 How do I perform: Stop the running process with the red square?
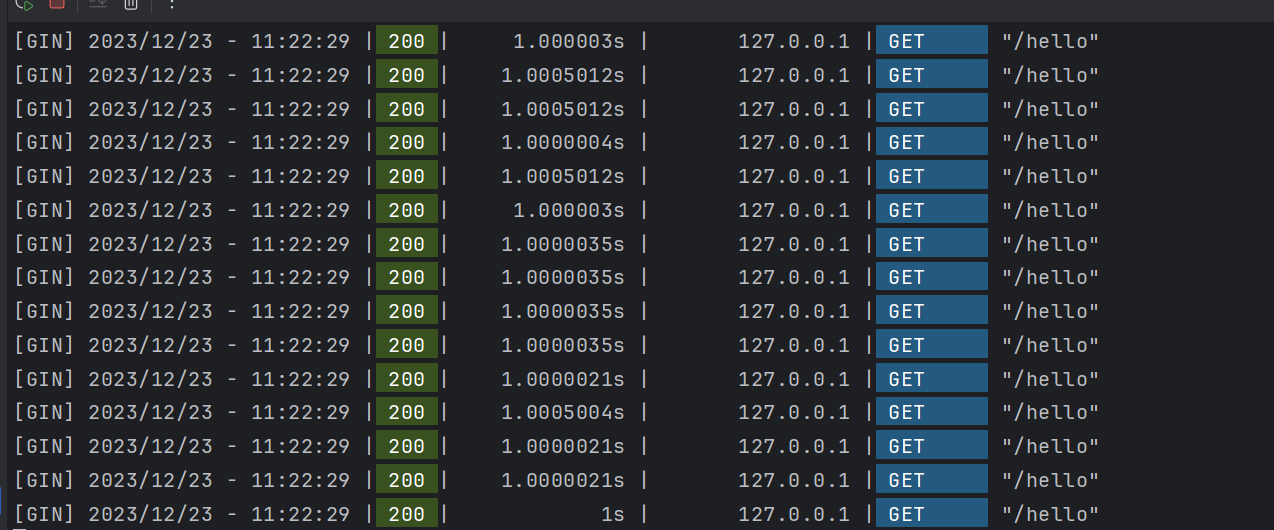tap(57, 4)
